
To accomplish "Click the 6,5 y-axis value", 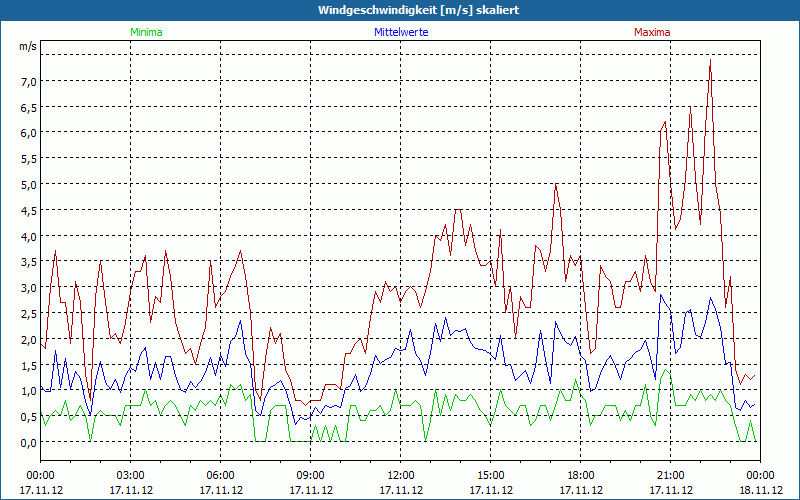I will (x=28, y=107).
